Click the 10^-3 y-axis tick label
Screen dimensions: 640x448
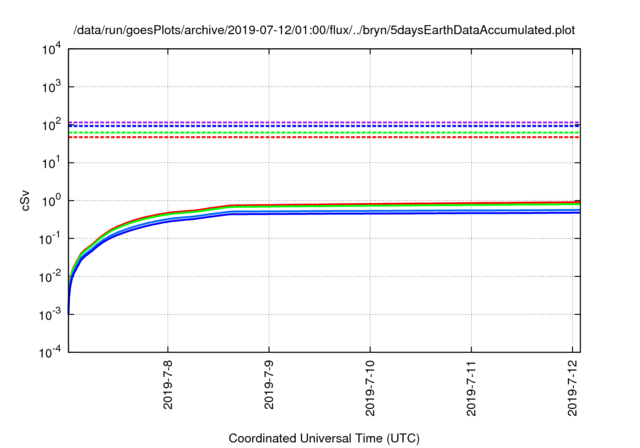(50, 315)
